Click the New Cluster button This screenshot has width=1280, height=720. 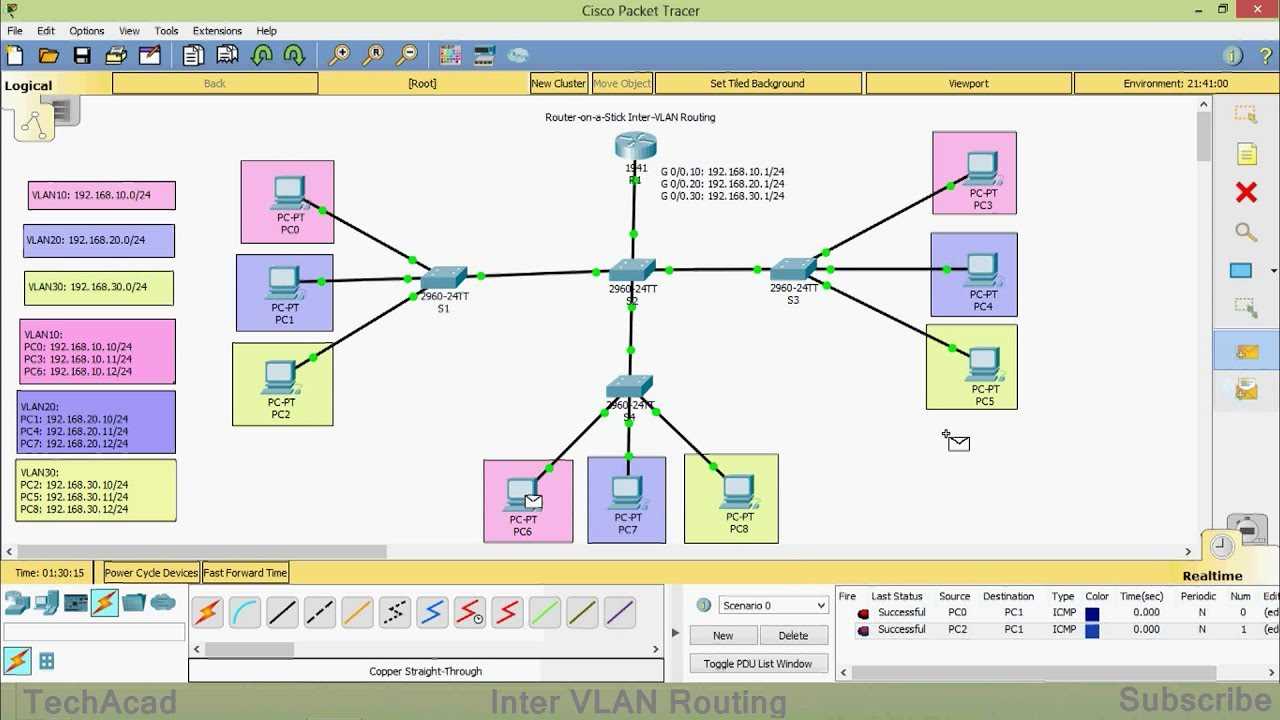tap(558, 84)
